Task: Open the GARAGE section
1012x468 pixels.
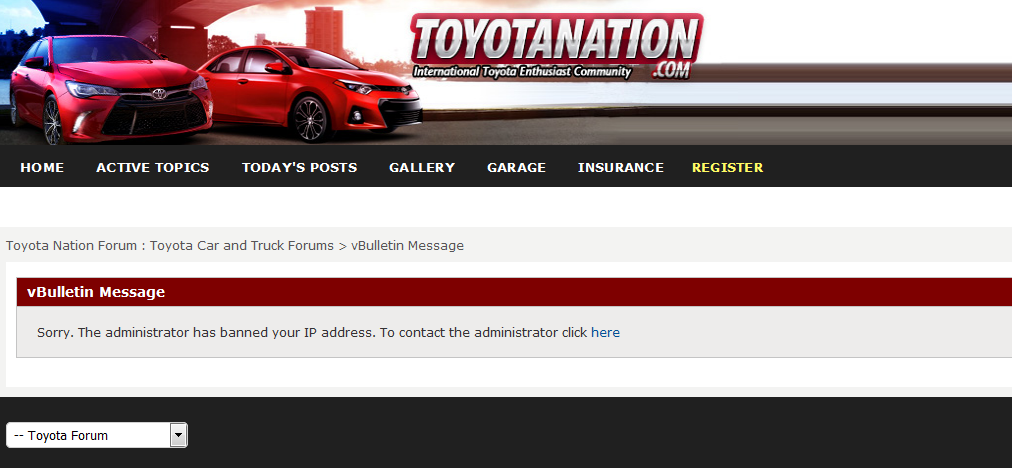Action: 516,167
